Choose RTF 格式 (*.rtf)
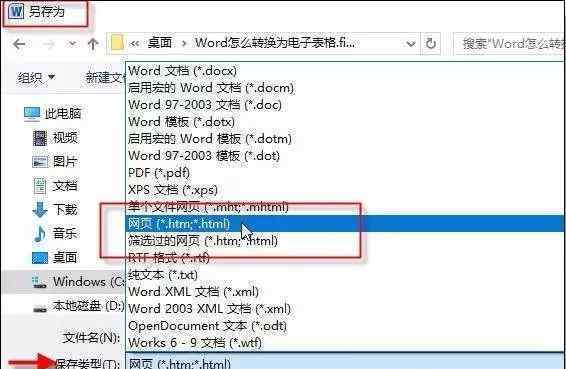Viewport: 566px width, 369px height. (x=345, y=257)
